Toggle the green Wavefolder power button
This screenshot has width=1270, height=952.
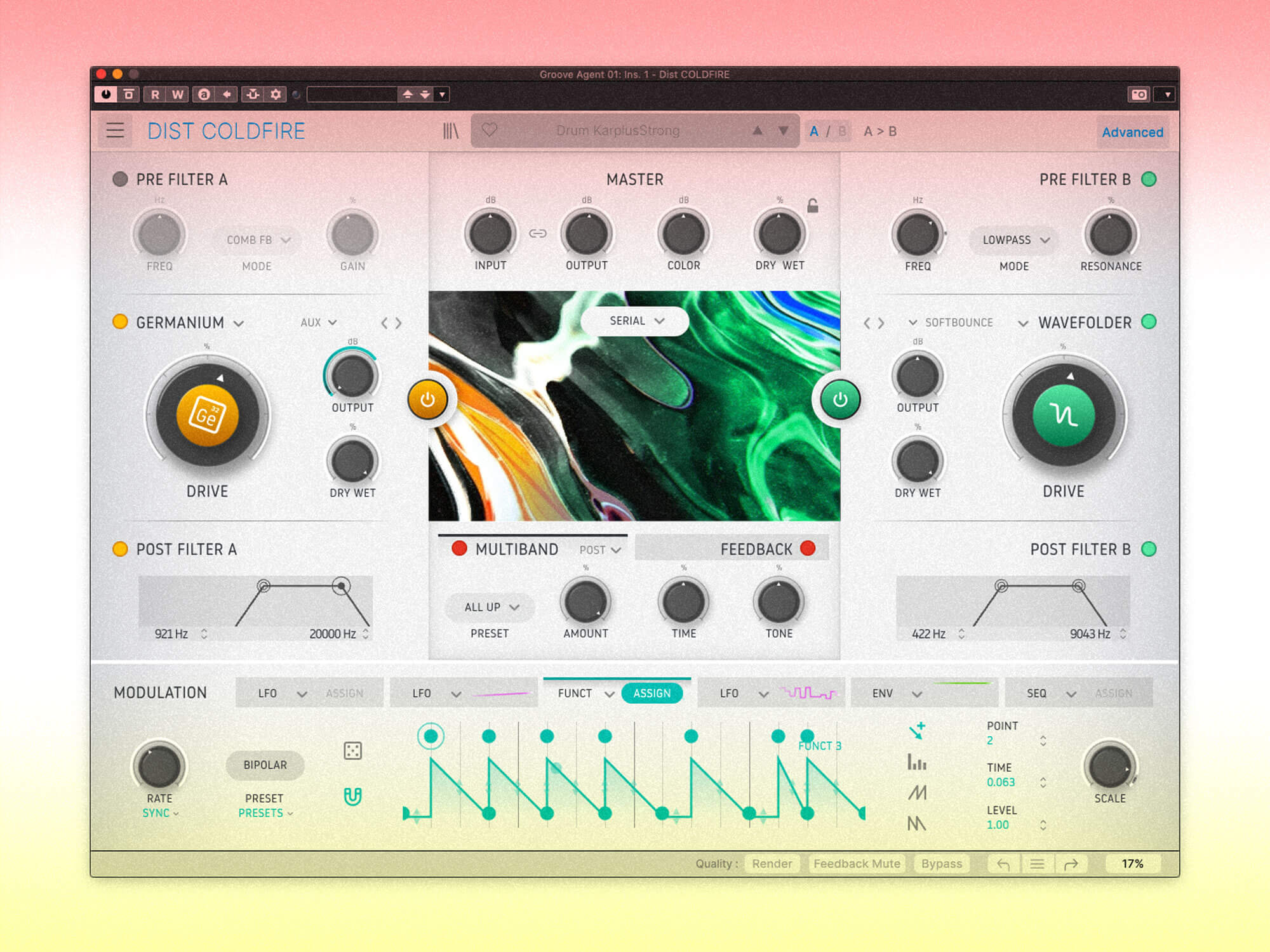click(x=839, y=399)
